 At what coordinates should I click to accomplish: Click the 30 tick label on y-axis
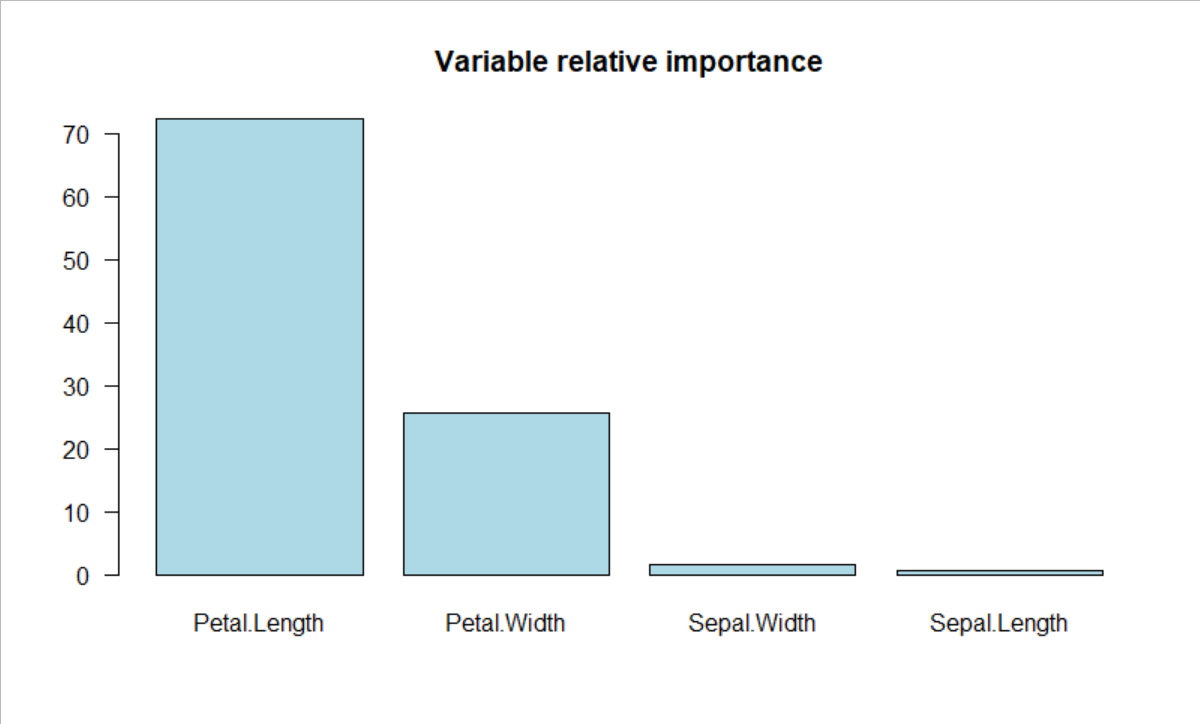(x=79, y=386)
